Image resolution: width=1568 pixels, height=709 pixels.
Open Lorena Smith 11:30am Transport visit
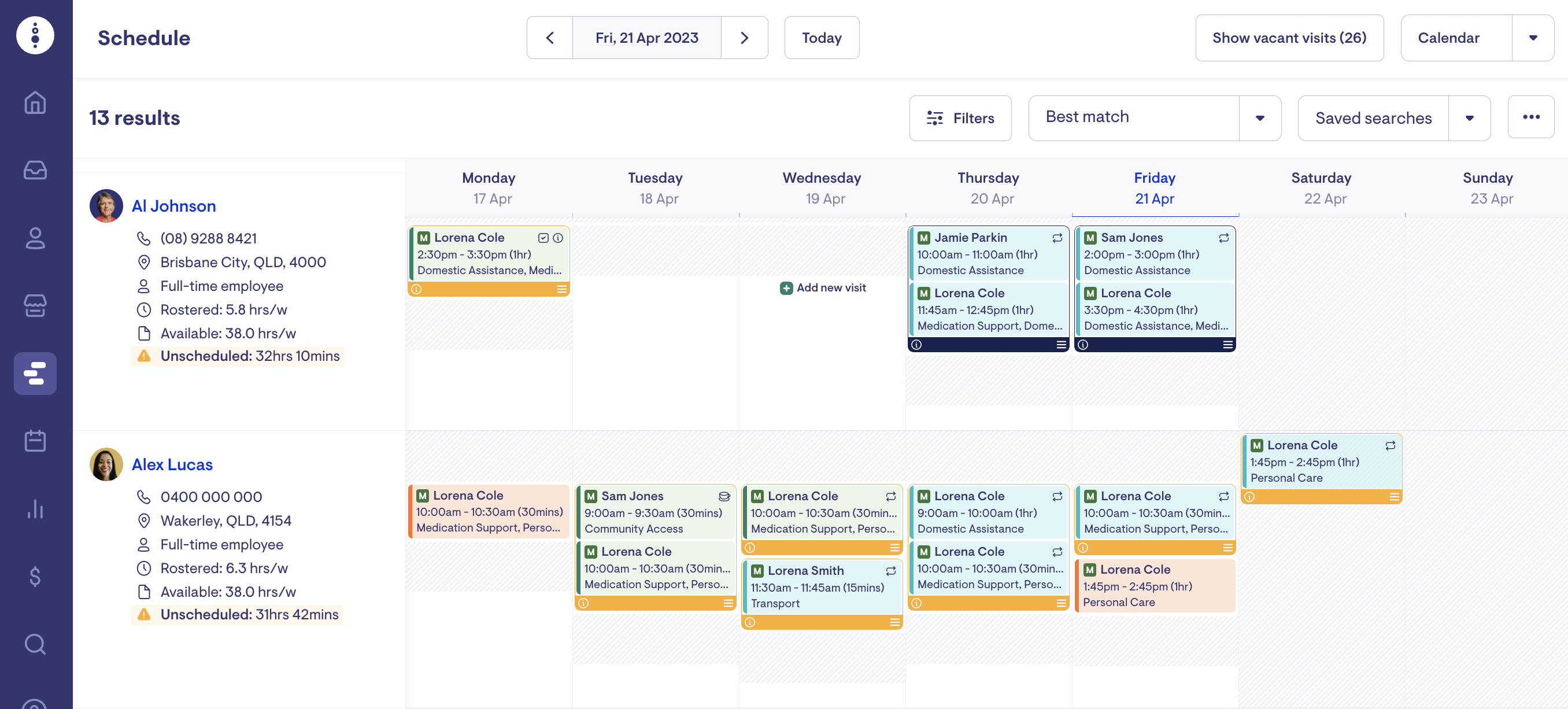coord(822,586)
